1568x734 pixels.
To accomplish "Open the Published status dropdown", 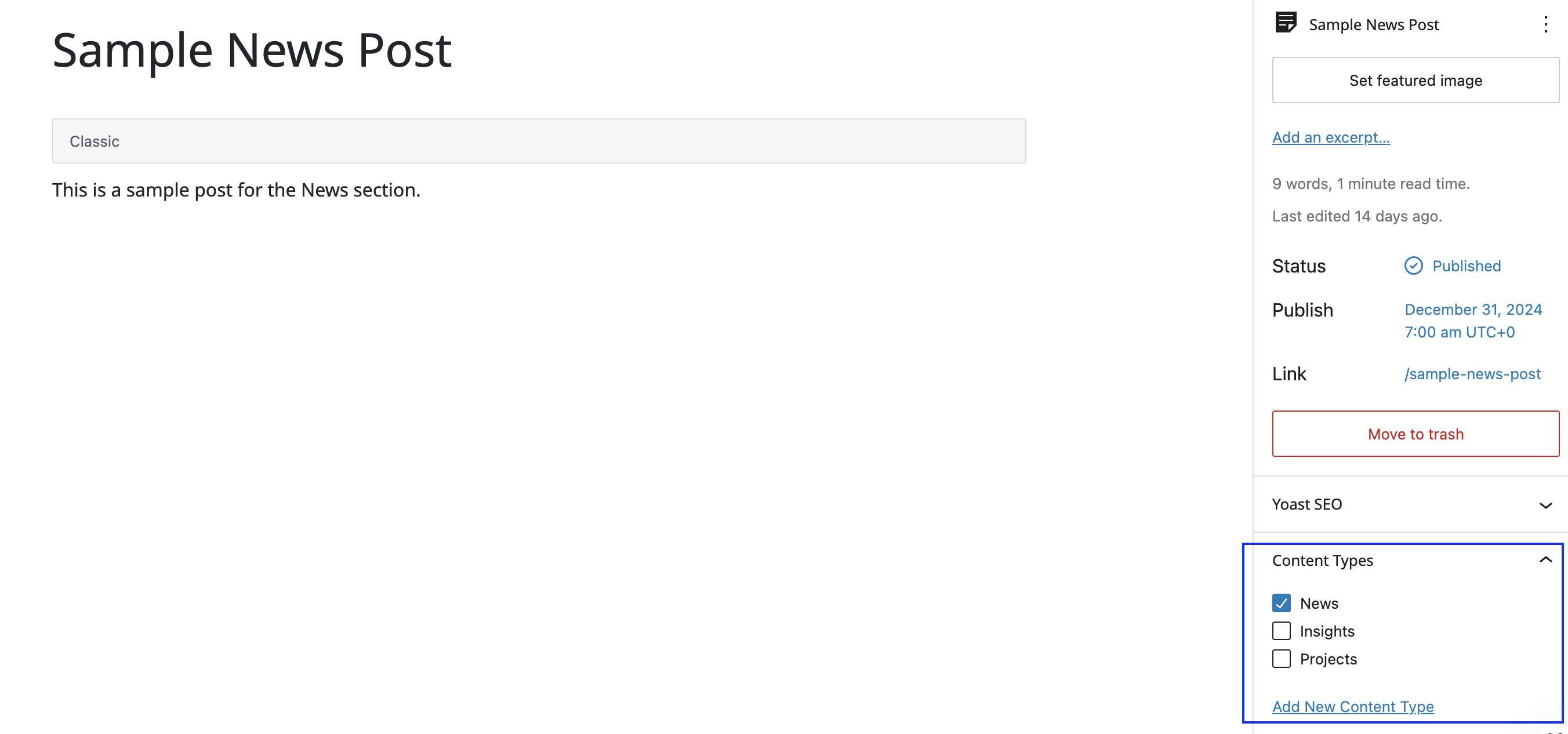I will pos(1466,266).
